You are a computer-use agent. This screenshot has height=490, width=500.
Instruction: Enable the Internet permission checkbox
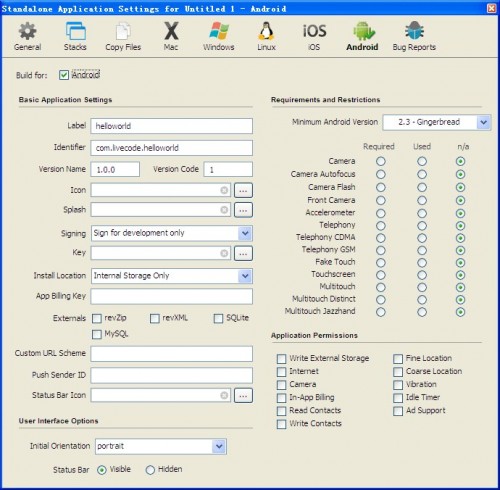(281, 372)
